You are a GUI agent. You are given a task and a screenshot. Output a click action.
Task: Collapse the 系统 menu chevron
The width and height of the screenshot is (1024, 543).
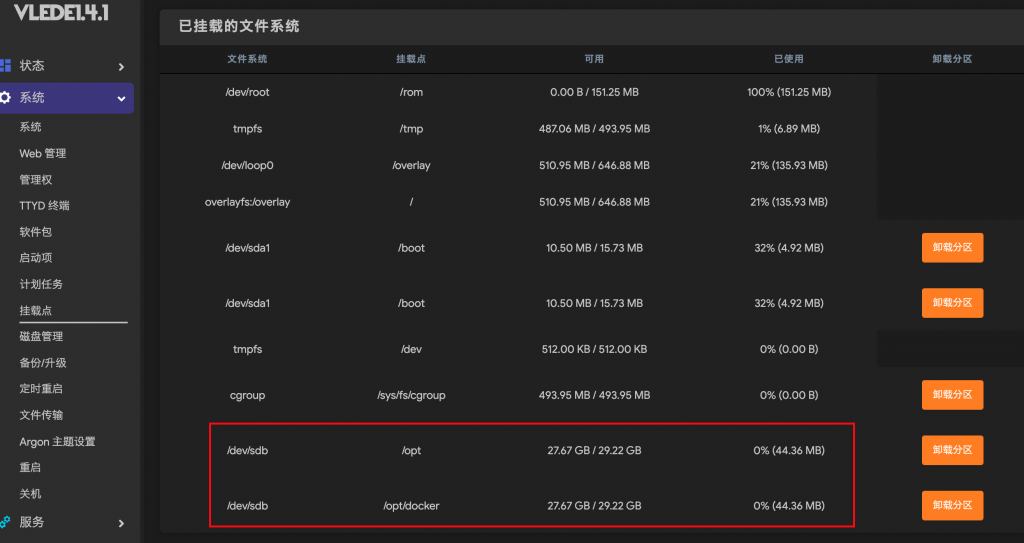click(121, 99)
